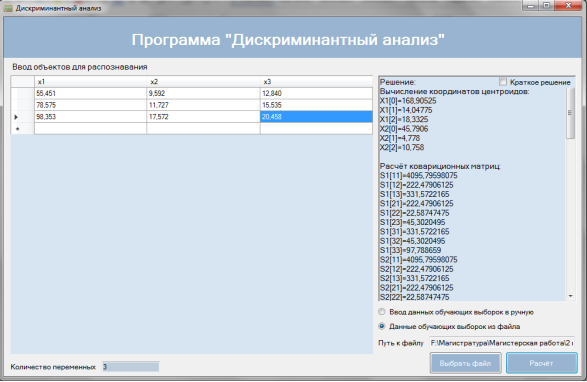Click the solution panel scrollbar thumb
Screen dimensions: 587x382
[x=570, y=113]
